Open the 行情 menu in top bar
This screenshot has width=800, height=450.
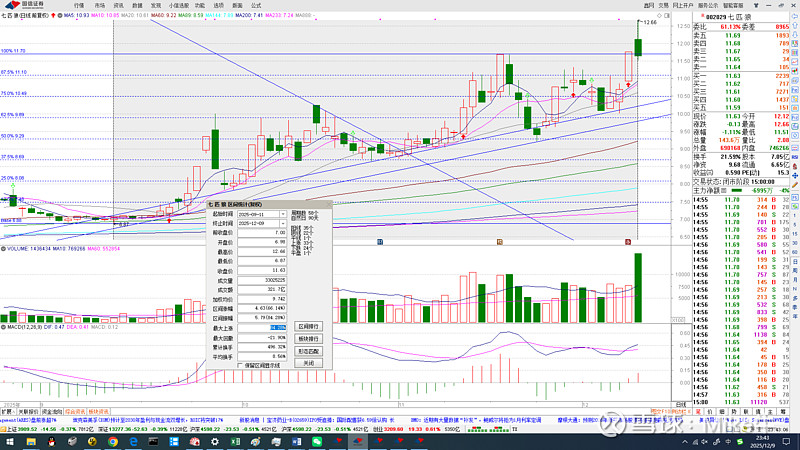(79, 5)
